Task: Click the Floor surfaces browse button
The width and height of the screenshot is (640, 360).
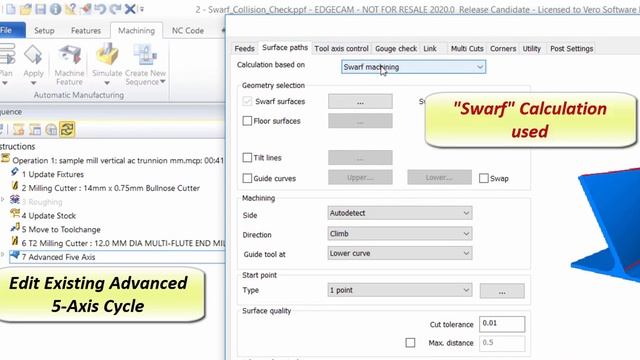Action: pos(360,121)
